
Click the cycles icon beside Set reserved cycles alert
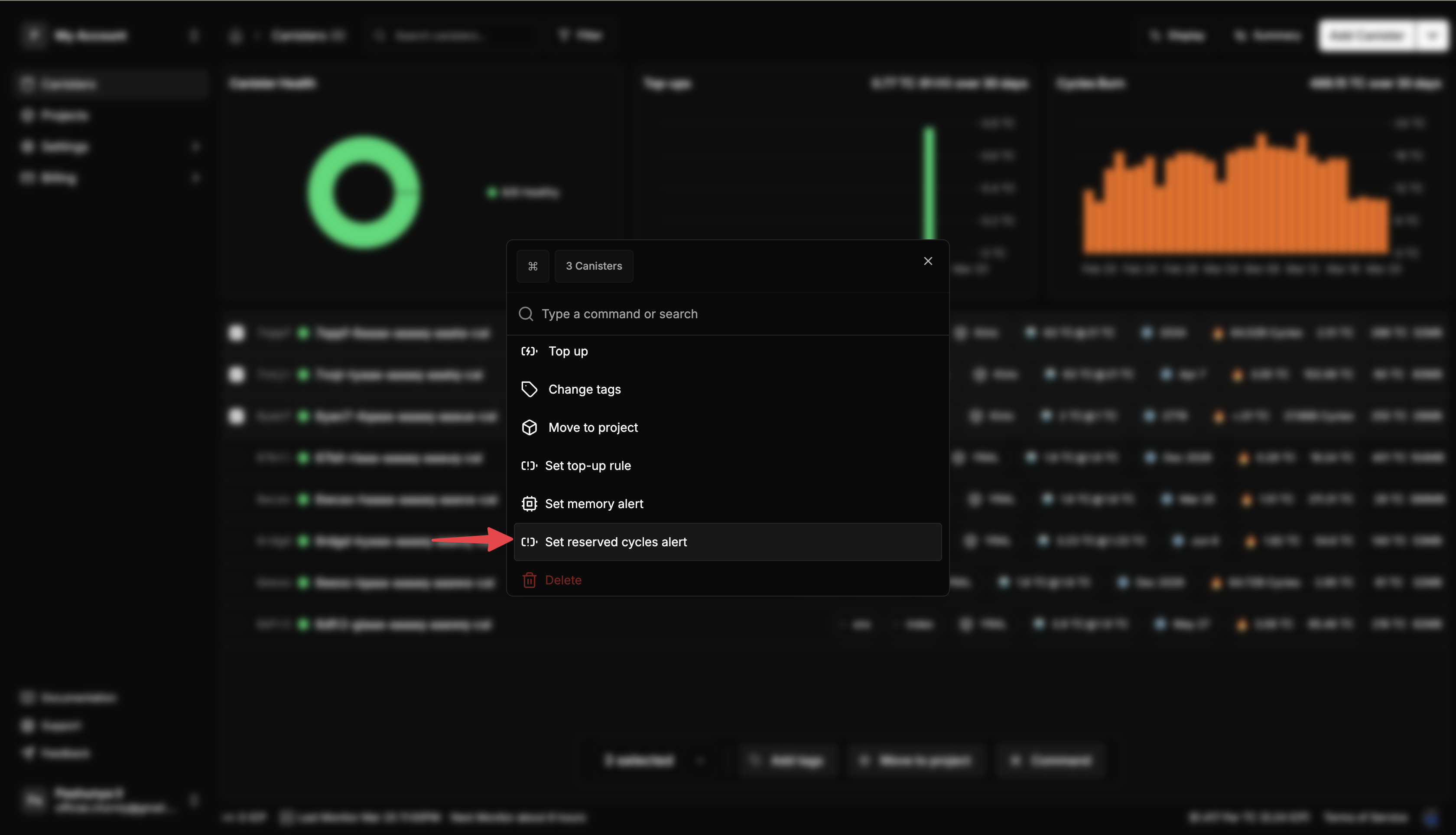coord(529,541)
